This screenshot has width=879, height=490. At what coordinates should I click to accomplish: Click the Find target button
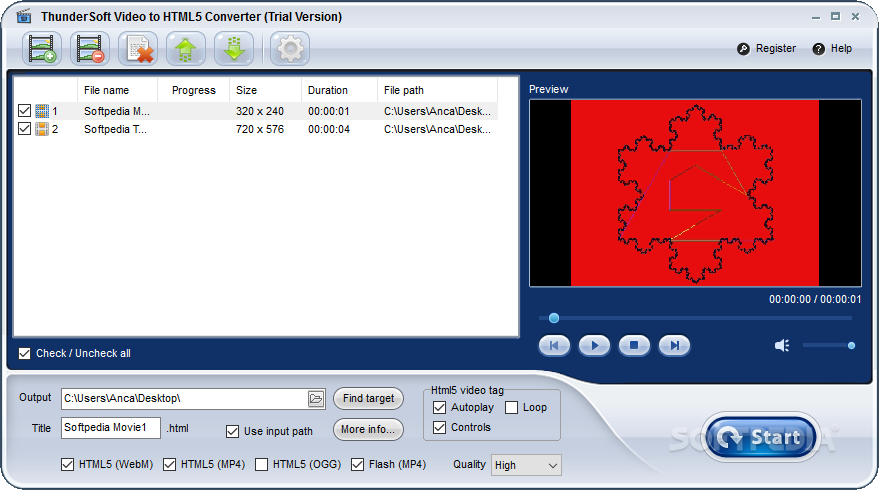(368, 399)
